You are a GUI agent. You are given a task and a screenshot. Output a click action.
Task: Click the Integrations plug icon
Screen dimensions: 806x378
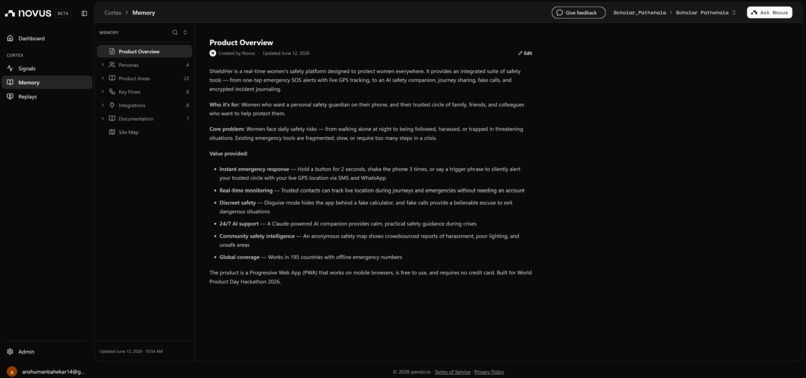click(x=112, y=105)
